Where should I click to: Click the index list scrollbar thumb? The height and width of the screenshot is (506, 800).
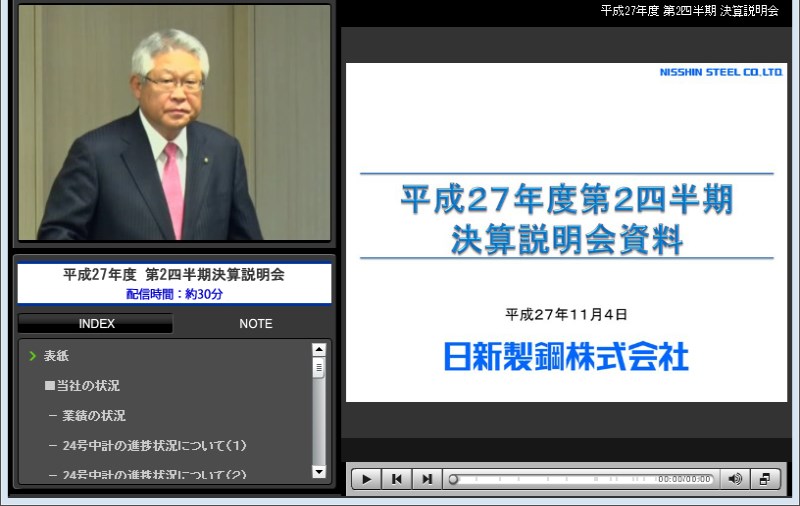tap(319, 368)
